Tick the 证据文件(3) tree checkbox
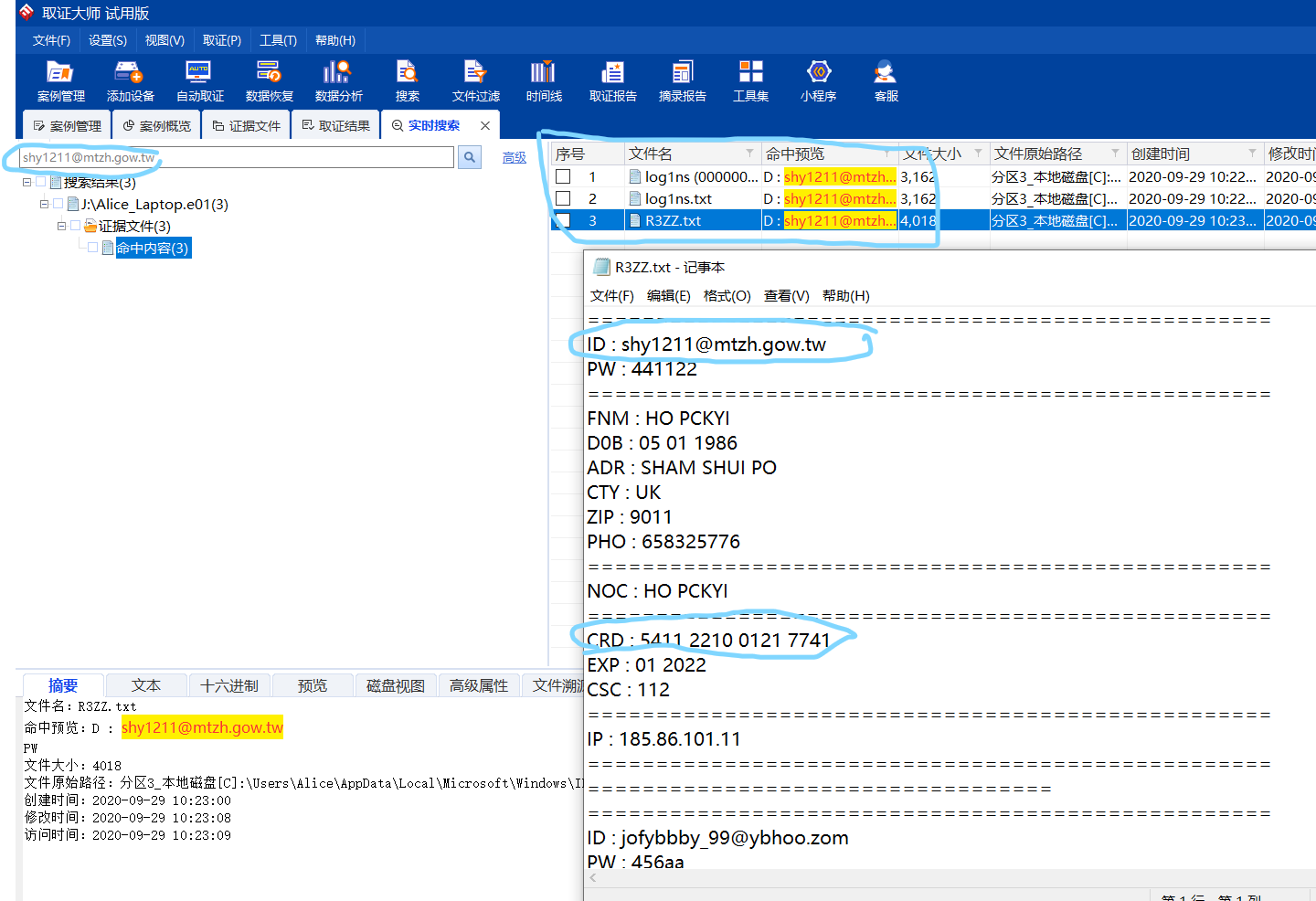1316x901 pixels. (x=76, y=226)
